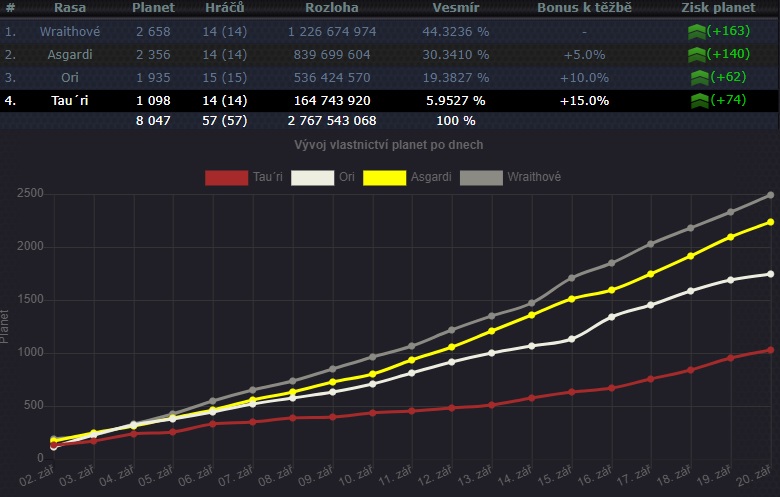Click the Ori race name in table
Image resolution: width=780 pixels, height=497 pixels.
coord(69,77)
